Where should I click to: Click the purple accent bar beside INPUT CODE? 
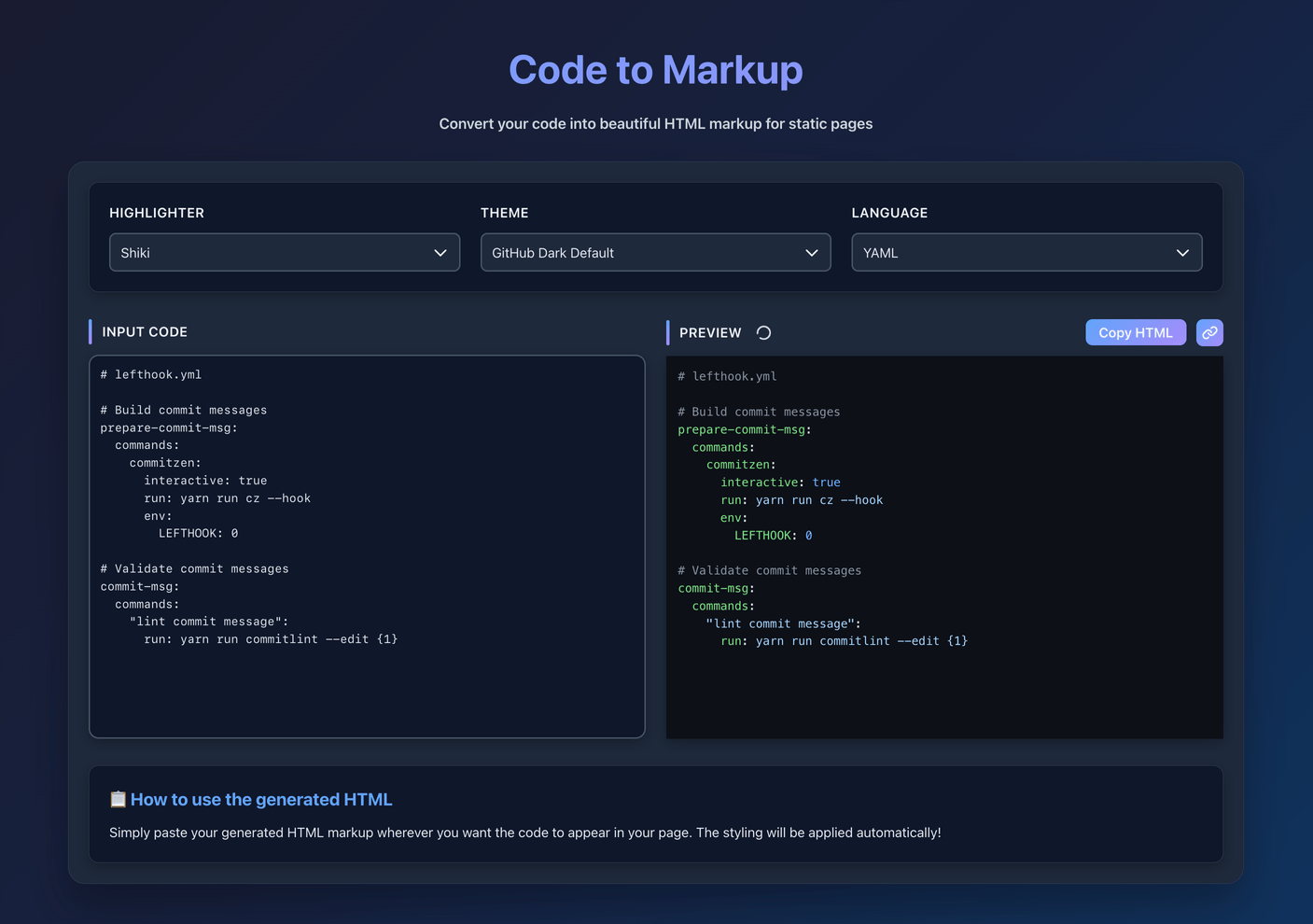coord(90,331)
